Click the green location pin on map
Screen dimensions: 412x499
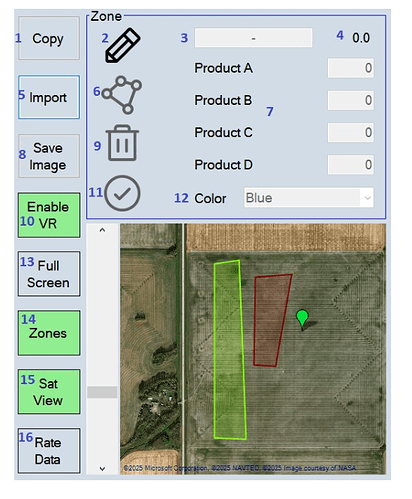302,319
